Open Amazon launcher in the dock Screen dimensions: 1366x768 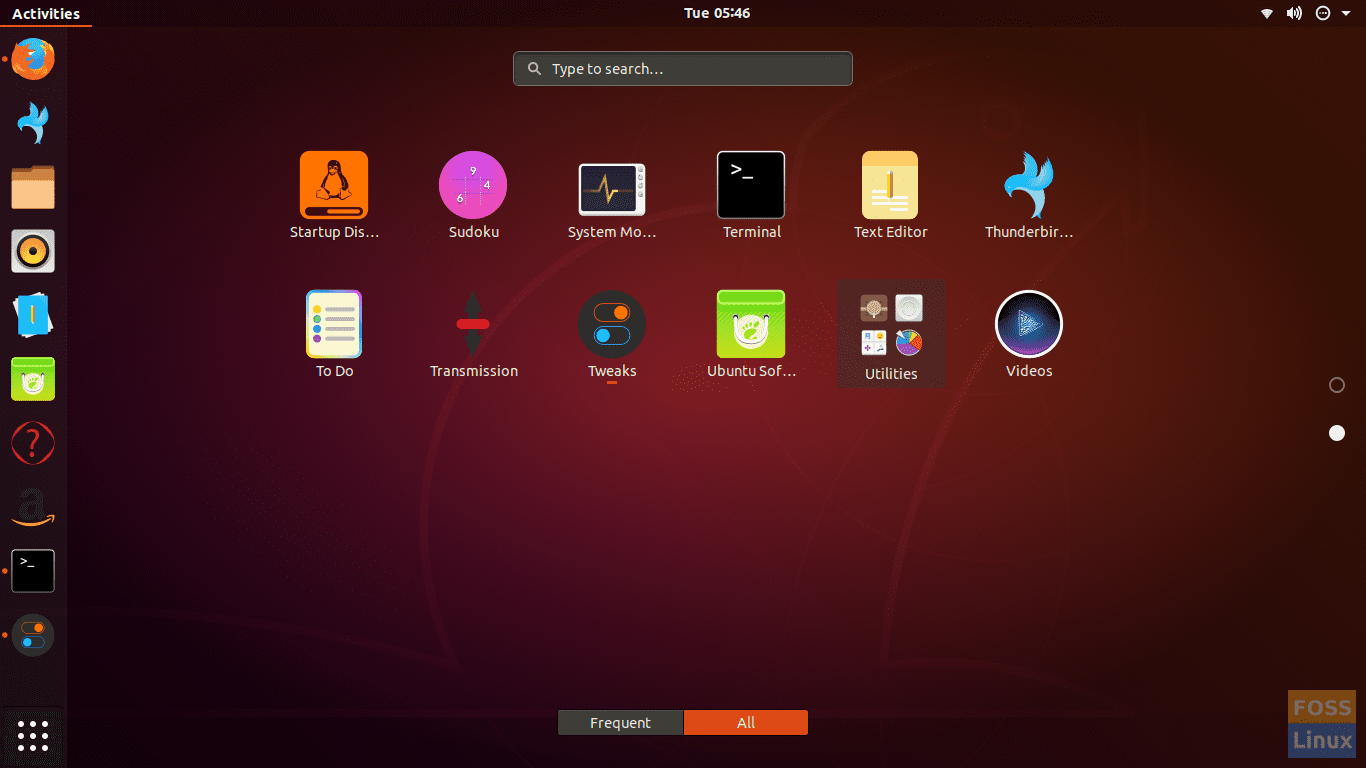point(33,507)
